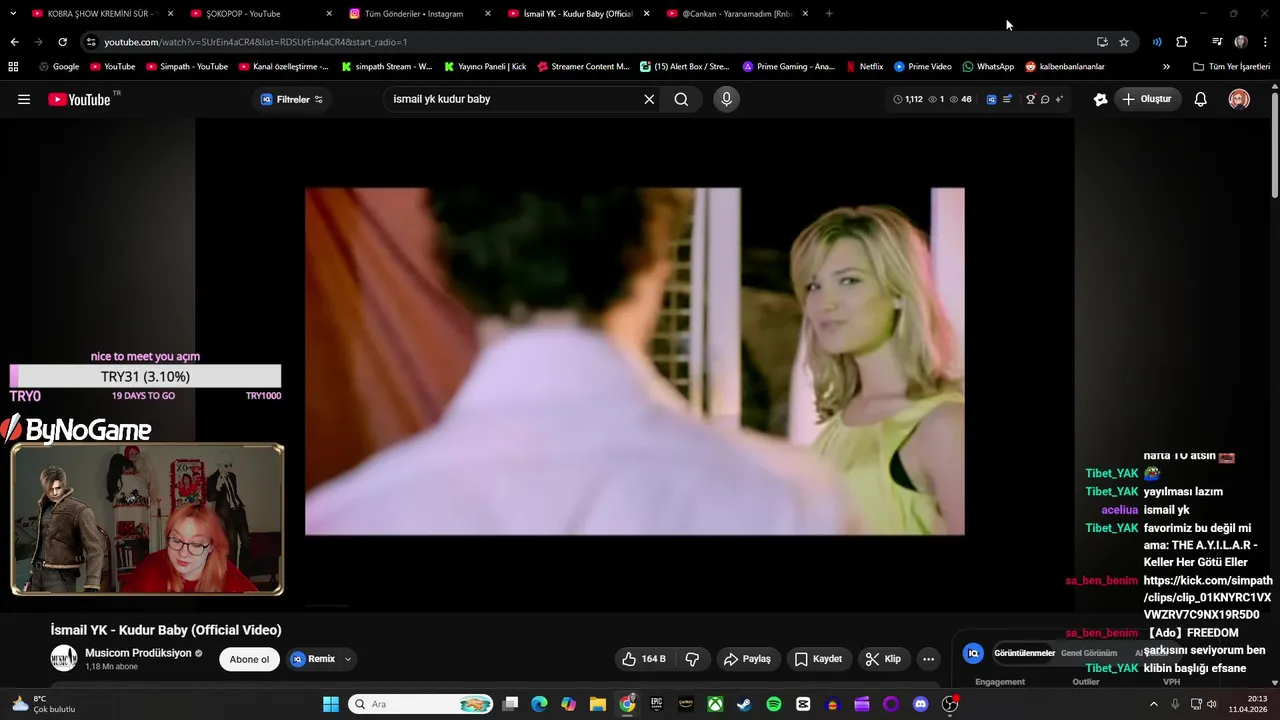Image resolution: width=1280 pixels, height=720 pixels.
Task: Open YouTube notifications bell
Action: coord(1201,99)
